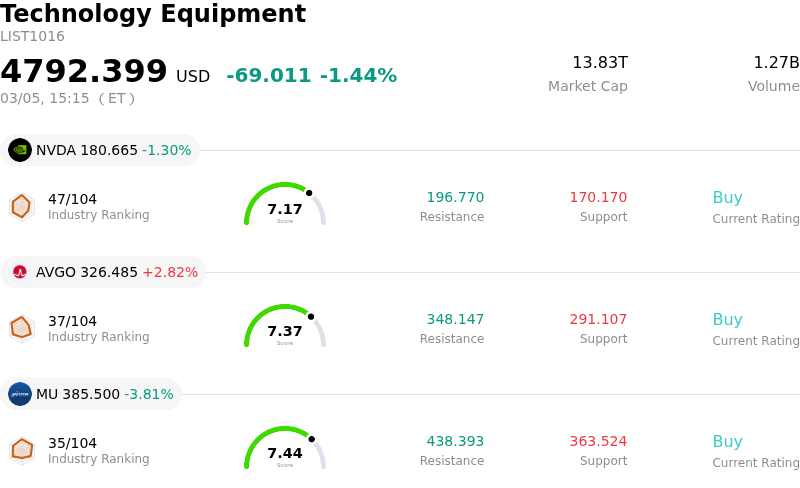Click the Broadcom AVGO logo icon
This screenshot has width=800, height=488.
point(20,272)
